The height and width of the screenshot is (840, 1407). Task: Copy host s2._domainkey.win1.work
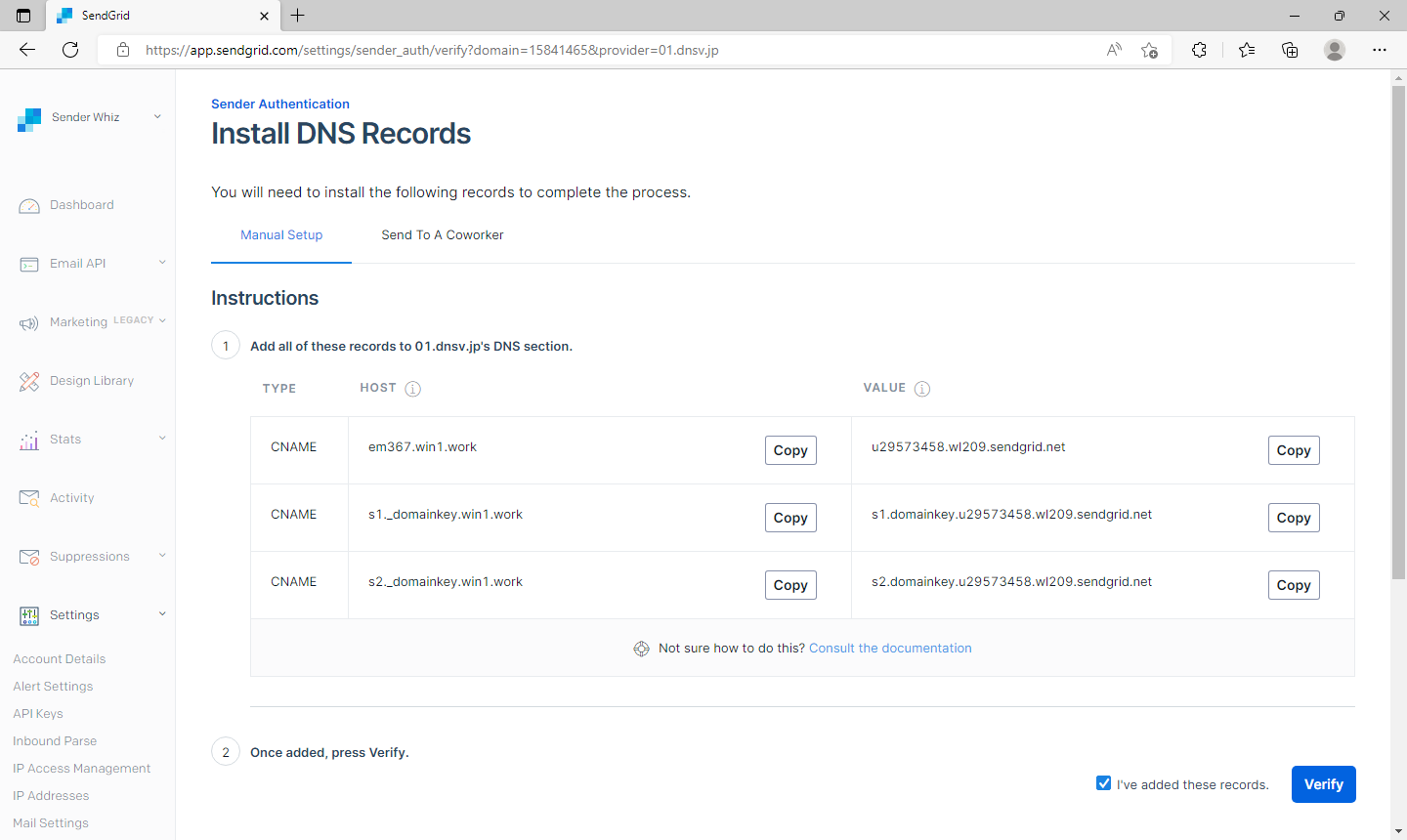[x=790, y=585]
